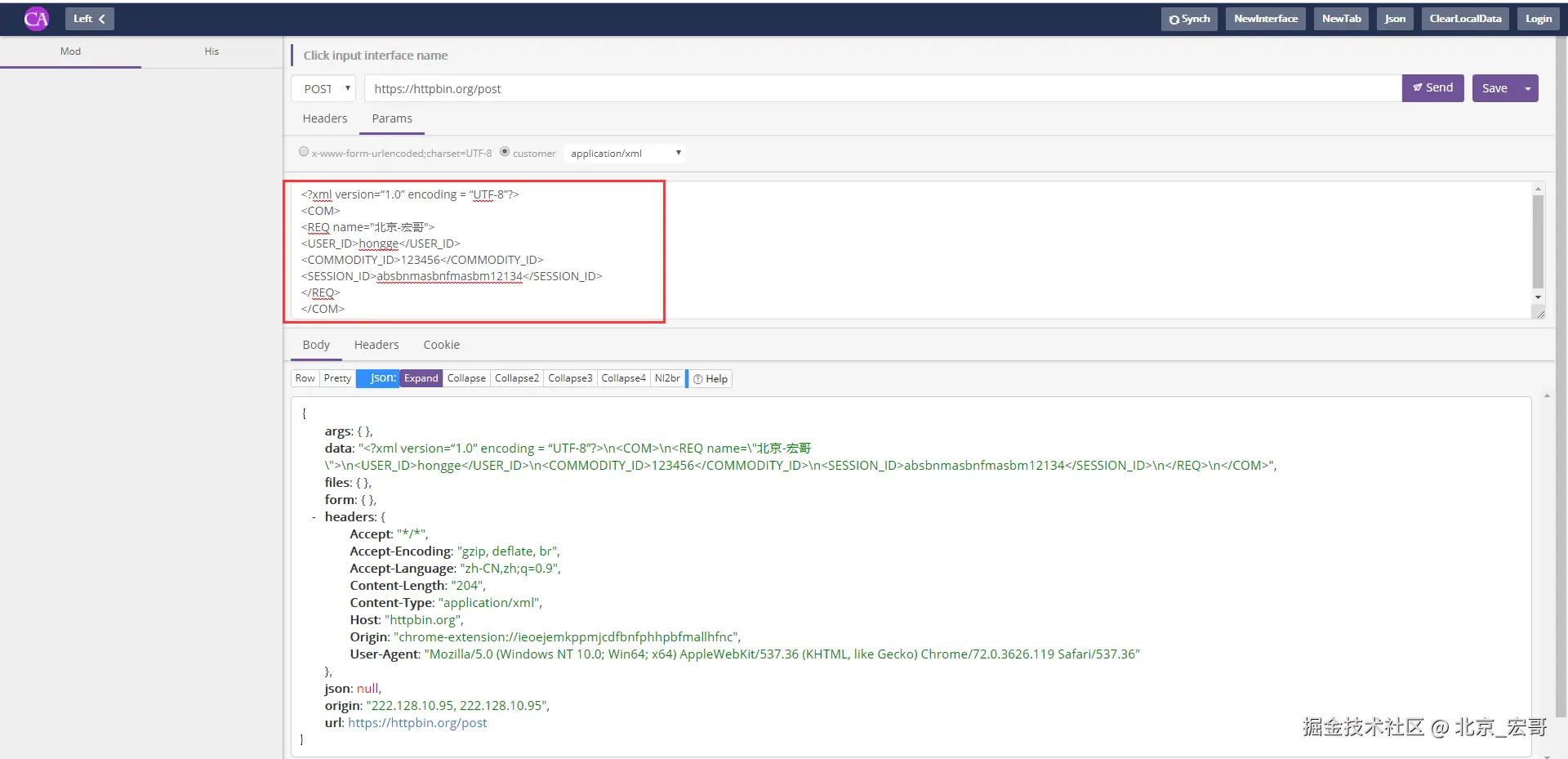Viewport: 1568px width, 759px height.
Task: Collapse the headers JSON node
Action: [x=314, y=517]
